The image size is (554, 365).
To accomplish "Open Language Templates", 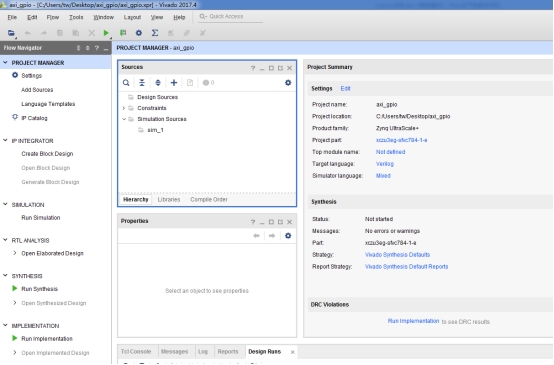I will (x=48, y=104).
